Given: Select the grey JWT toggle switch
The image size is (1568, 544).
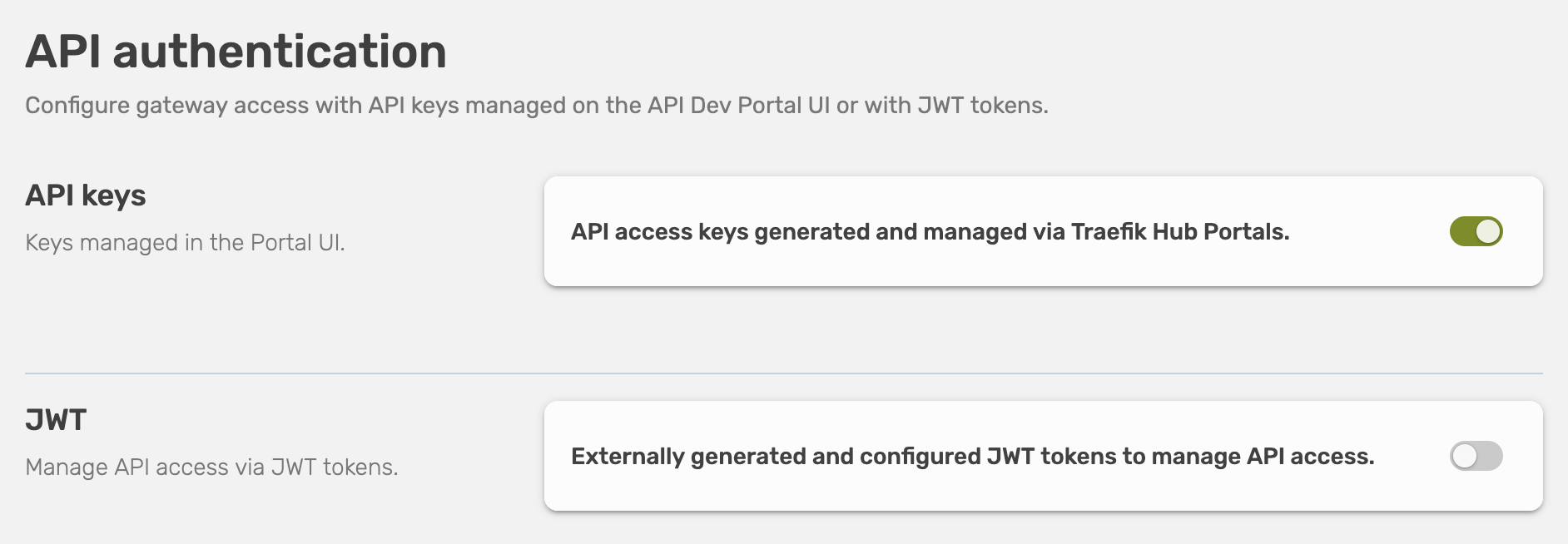Looking at the screenshot, I should point(1477,456).
